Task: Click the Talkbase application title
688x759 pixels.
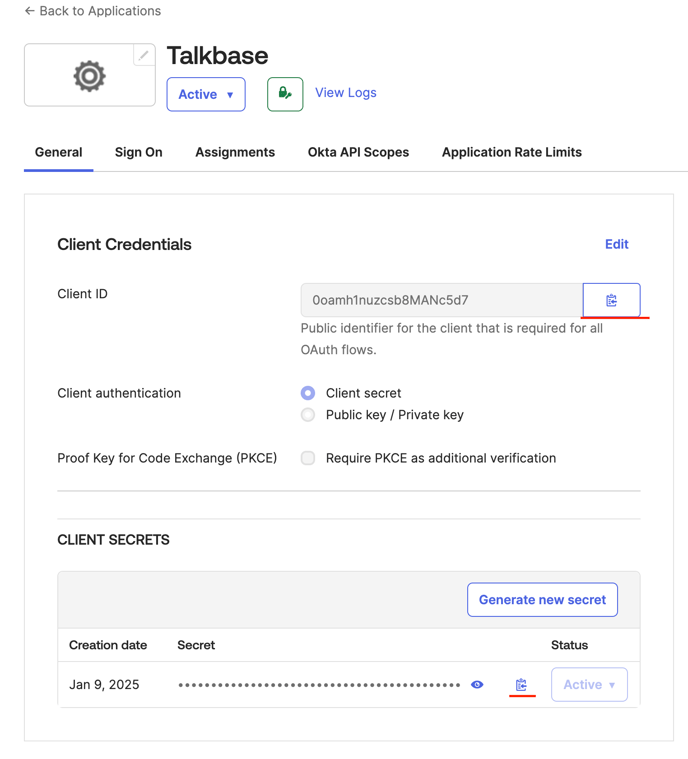Action: coord(217,56)
